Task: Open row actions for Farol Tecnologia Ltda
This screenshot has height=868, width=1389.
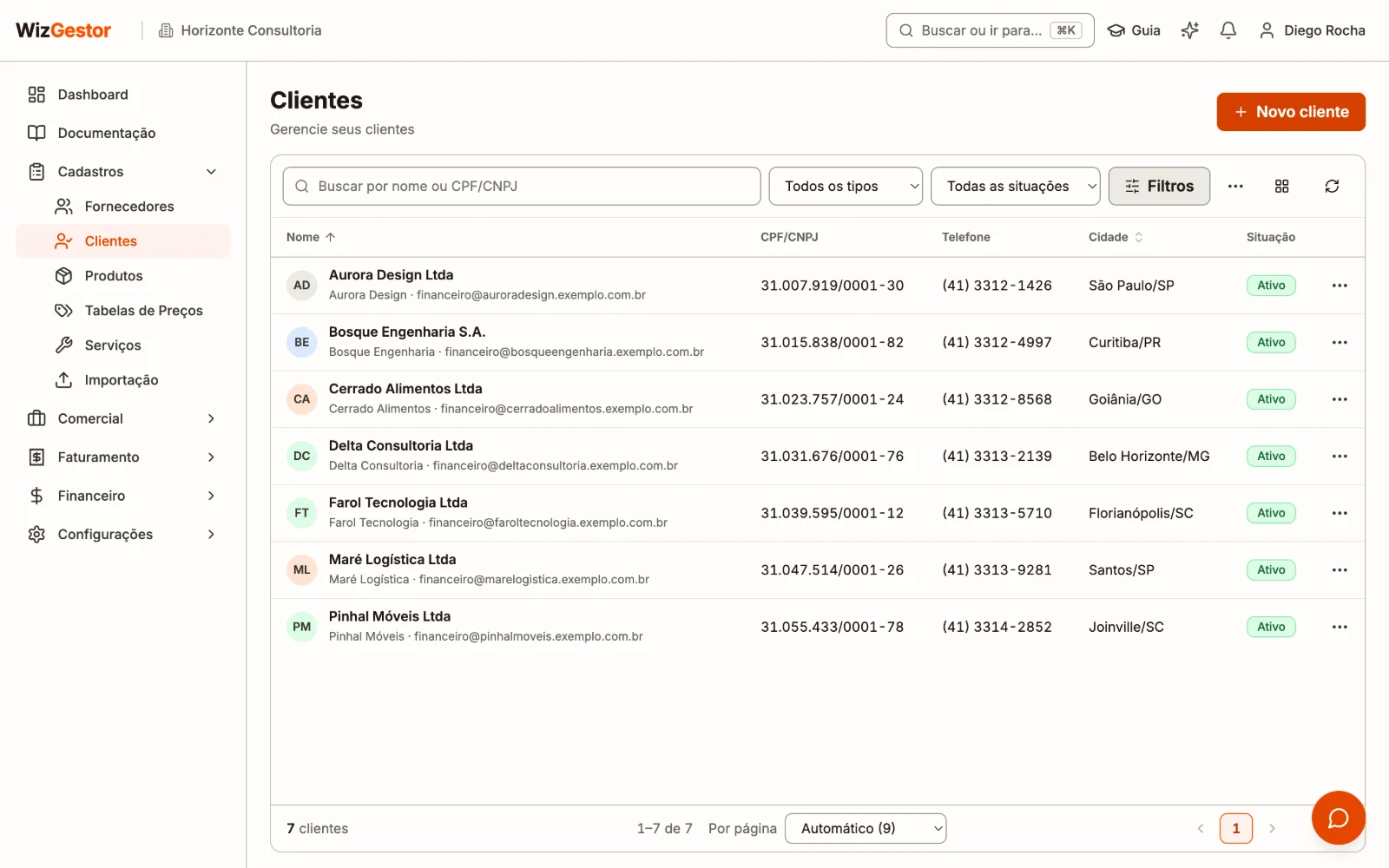Action: coord(1340,513)
